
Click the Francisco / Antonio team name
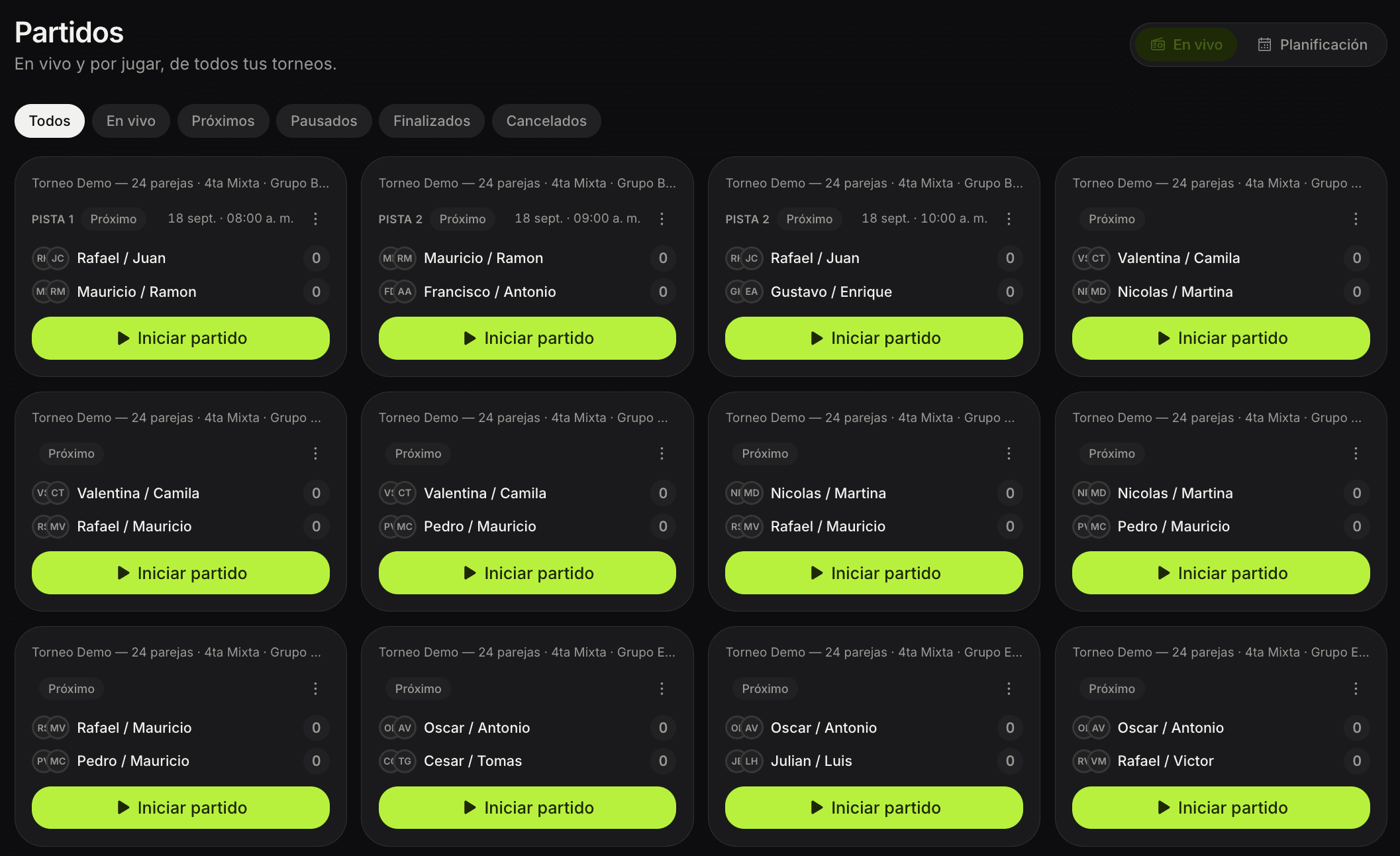tap(490, 292)
